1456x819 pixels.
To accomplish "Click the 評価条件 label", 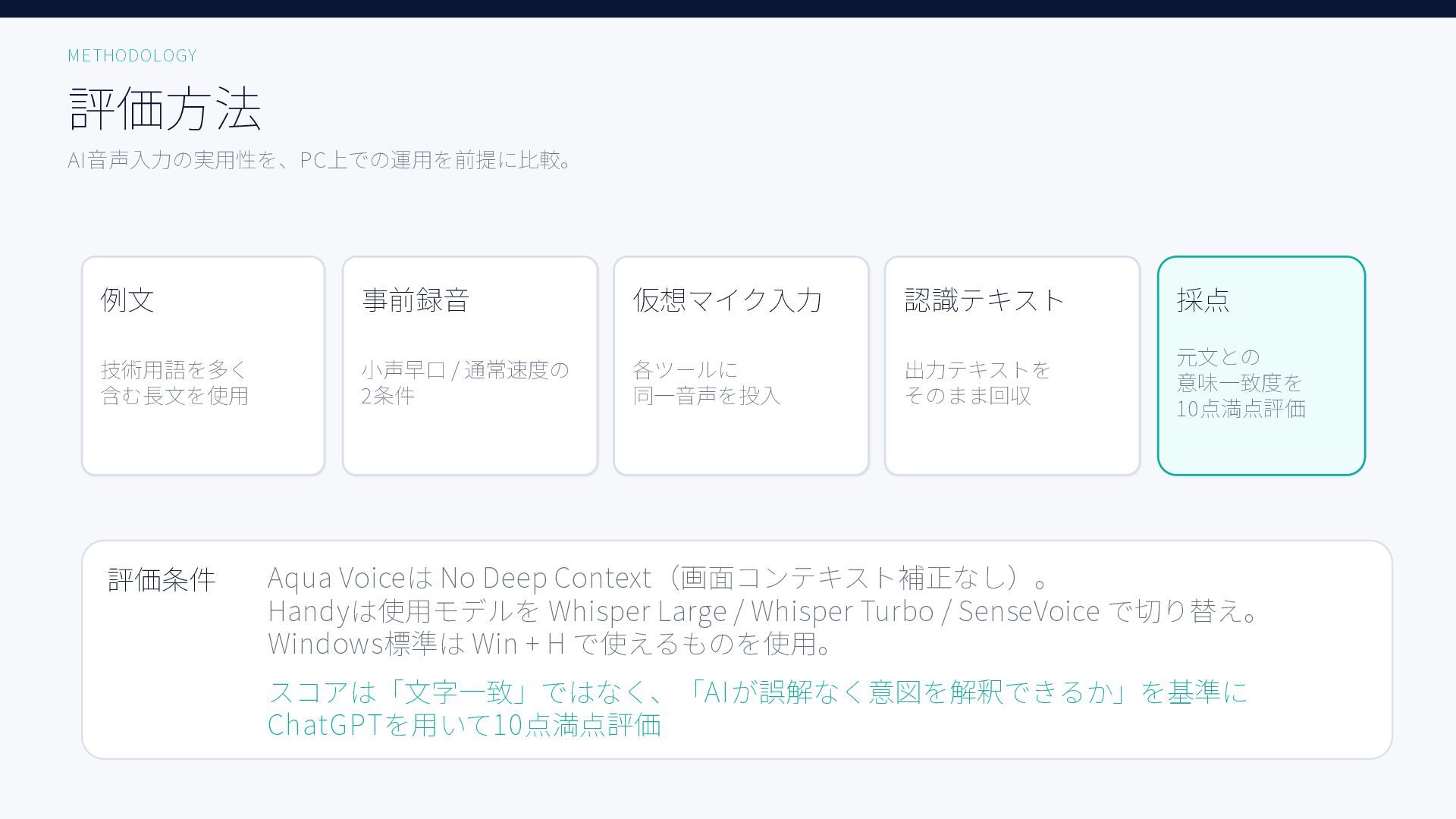I will pos(162,579).
